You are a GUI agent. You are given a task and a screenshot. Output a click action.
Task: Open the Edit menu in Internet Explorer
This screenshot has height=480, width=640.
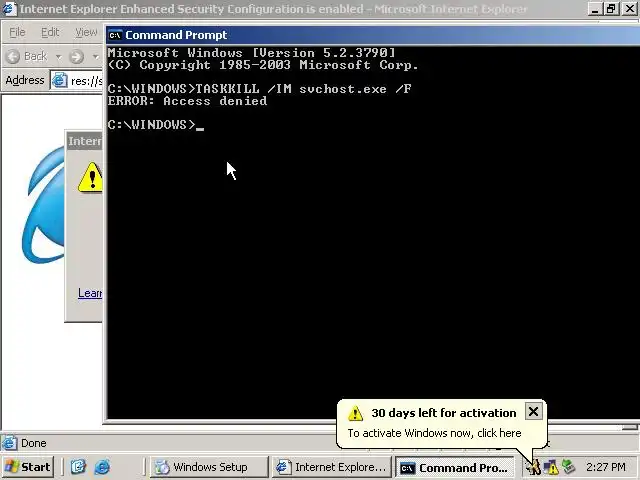[x=50, y=32]
